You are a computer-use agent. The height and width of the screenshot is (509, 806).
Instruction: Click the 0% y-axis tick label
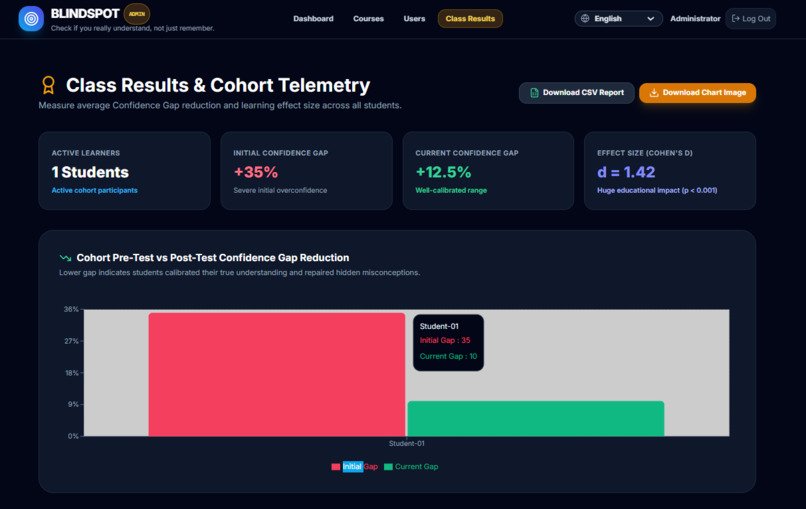click(74, 436)
